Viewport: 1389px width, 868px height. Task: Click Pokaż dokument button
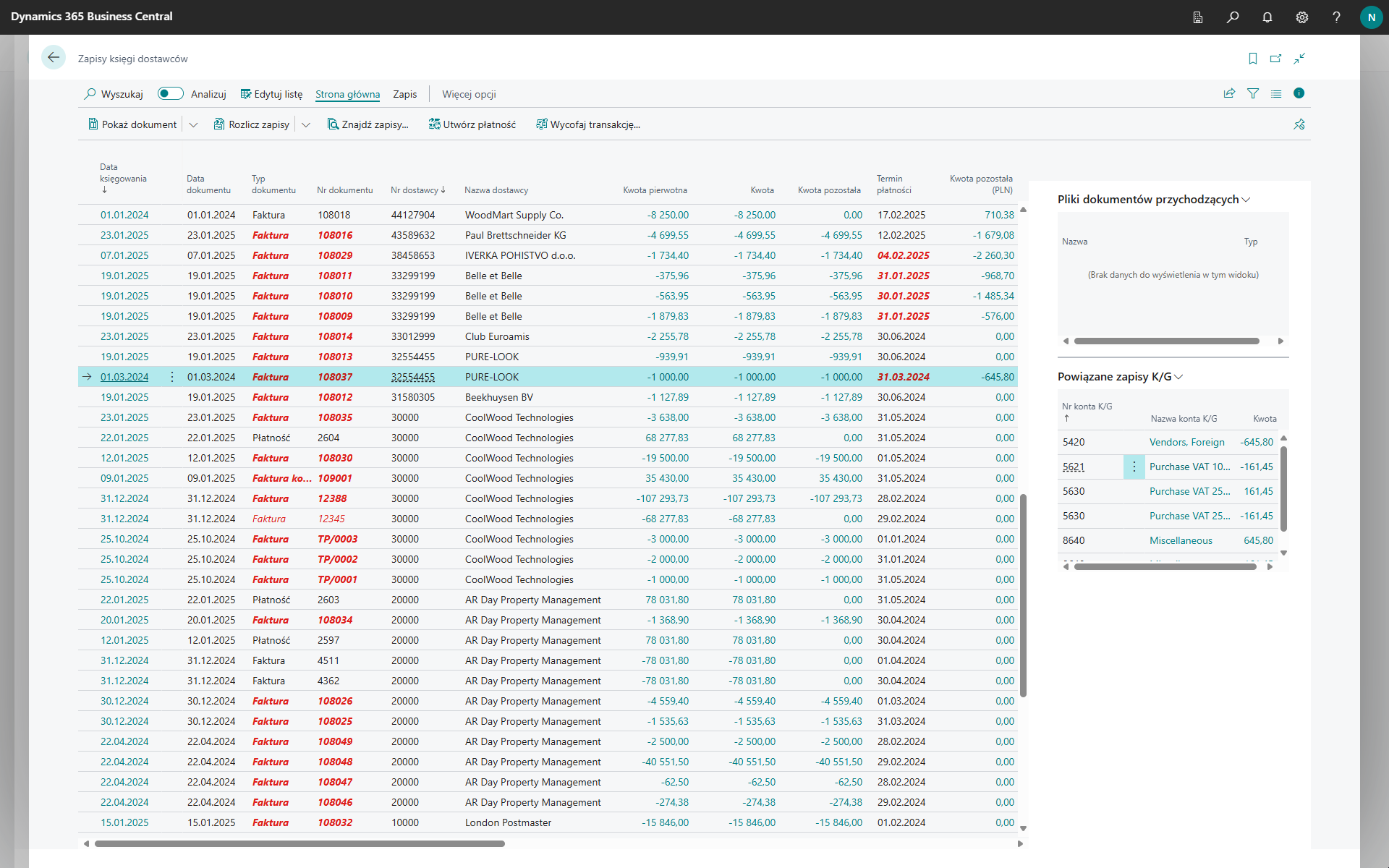(x=132, y=124)
